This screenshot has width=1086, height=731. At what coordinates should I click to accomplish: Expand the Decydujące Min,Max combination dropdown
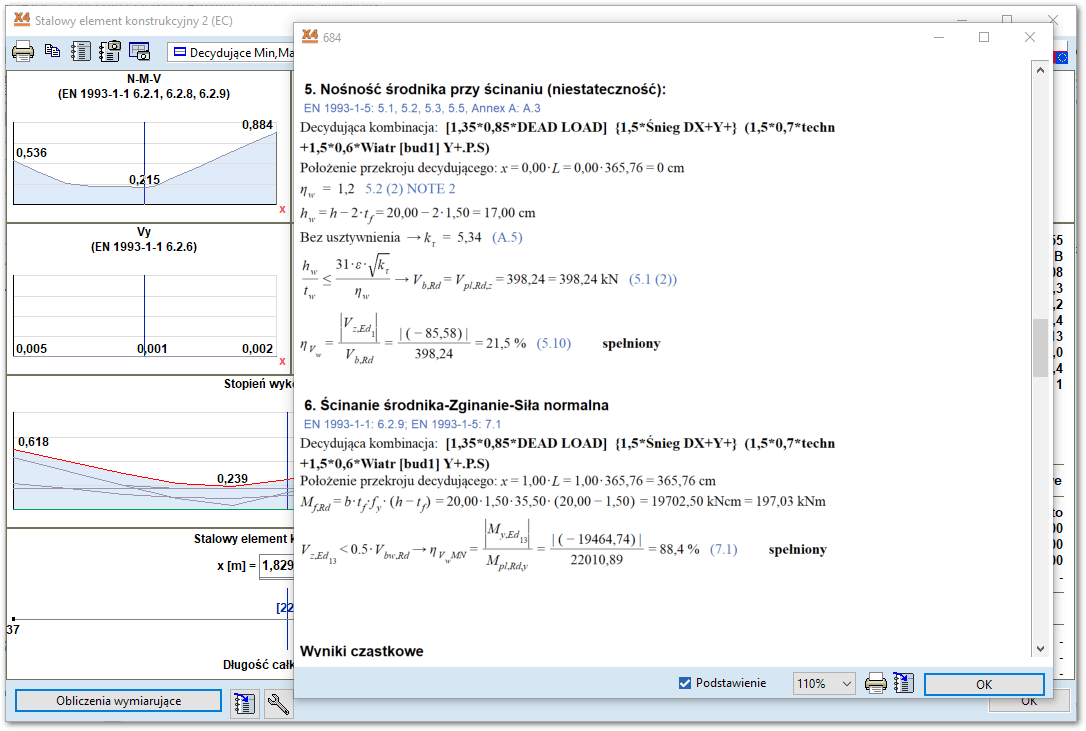(x=230, y=51)
